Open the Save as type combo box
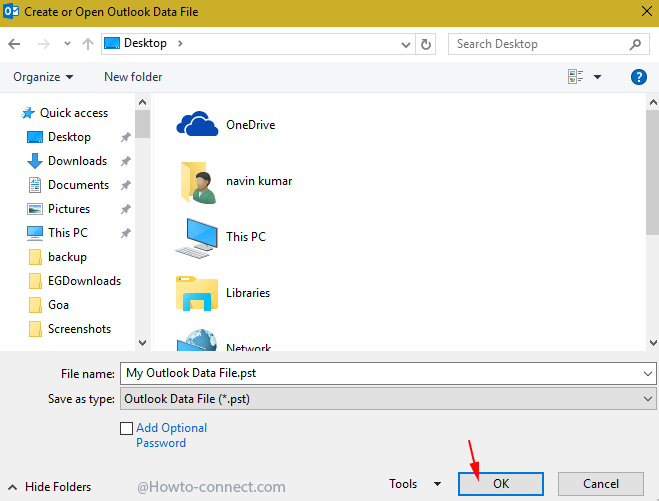The height and width of the screenshot is (501, 659). click(x=388, y=398)
